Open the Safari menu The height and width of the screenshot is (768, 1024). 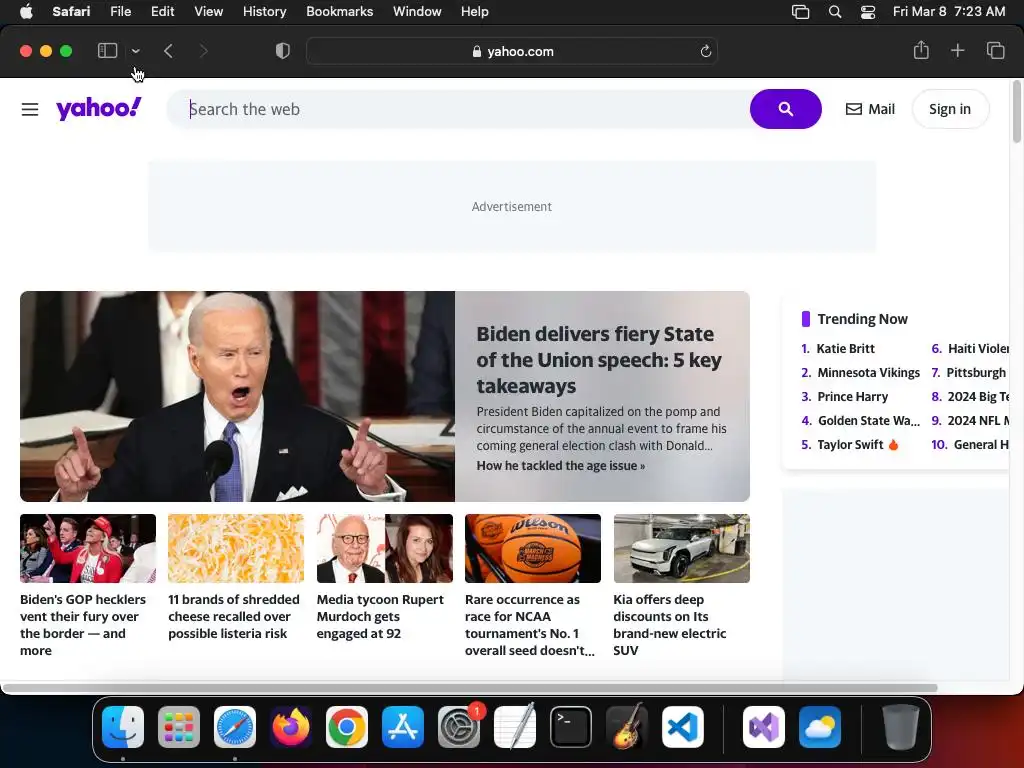pyautogui.click(x=71, y=12)
